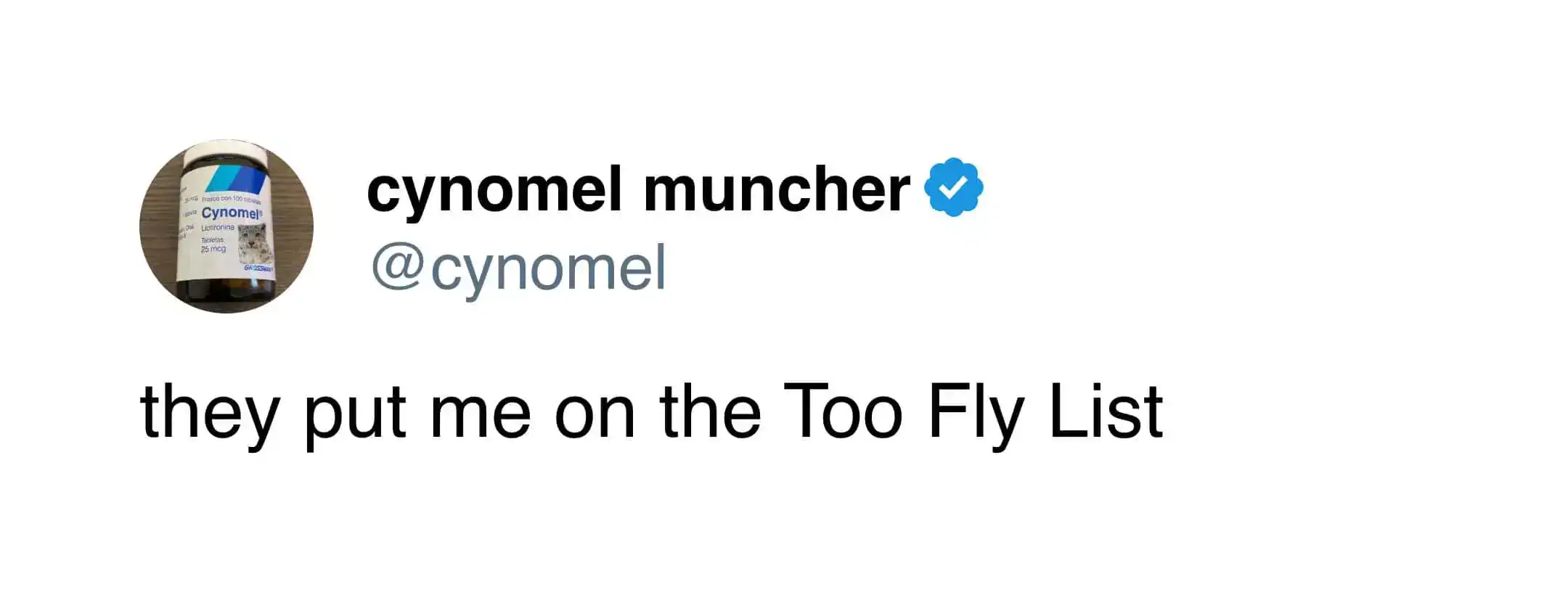Click the word "cynomel" in the display name
The image size is (1568, 595).
click(x=494, y=190)
